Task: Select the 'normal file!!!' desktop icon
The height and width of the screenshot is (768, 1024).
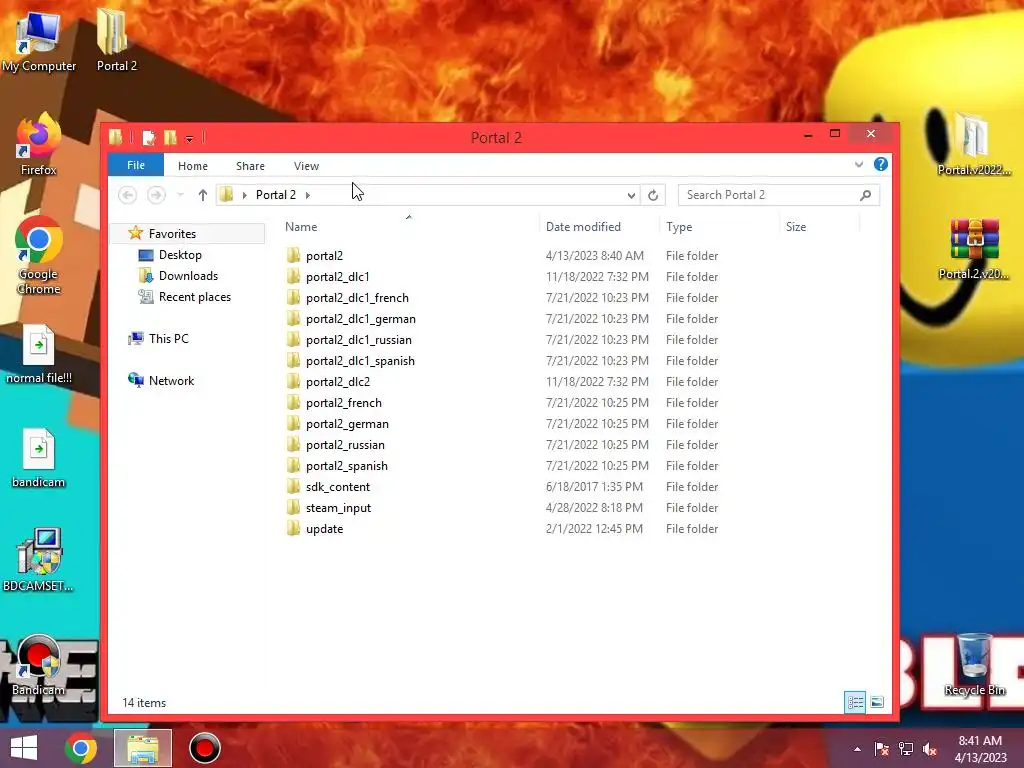Action: (x=39, y=354)
